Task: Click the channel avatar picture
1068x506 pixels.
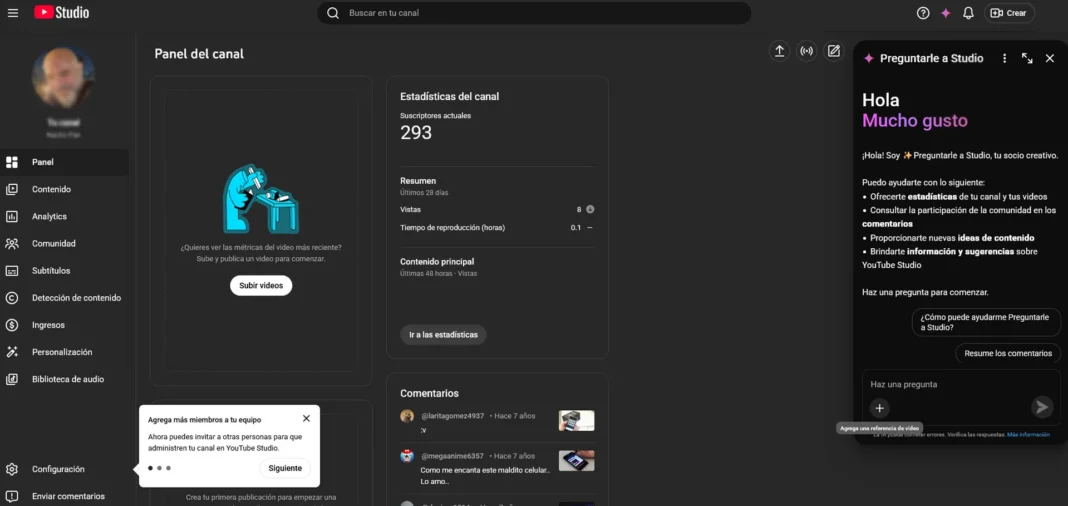Action: coord(63,78)
